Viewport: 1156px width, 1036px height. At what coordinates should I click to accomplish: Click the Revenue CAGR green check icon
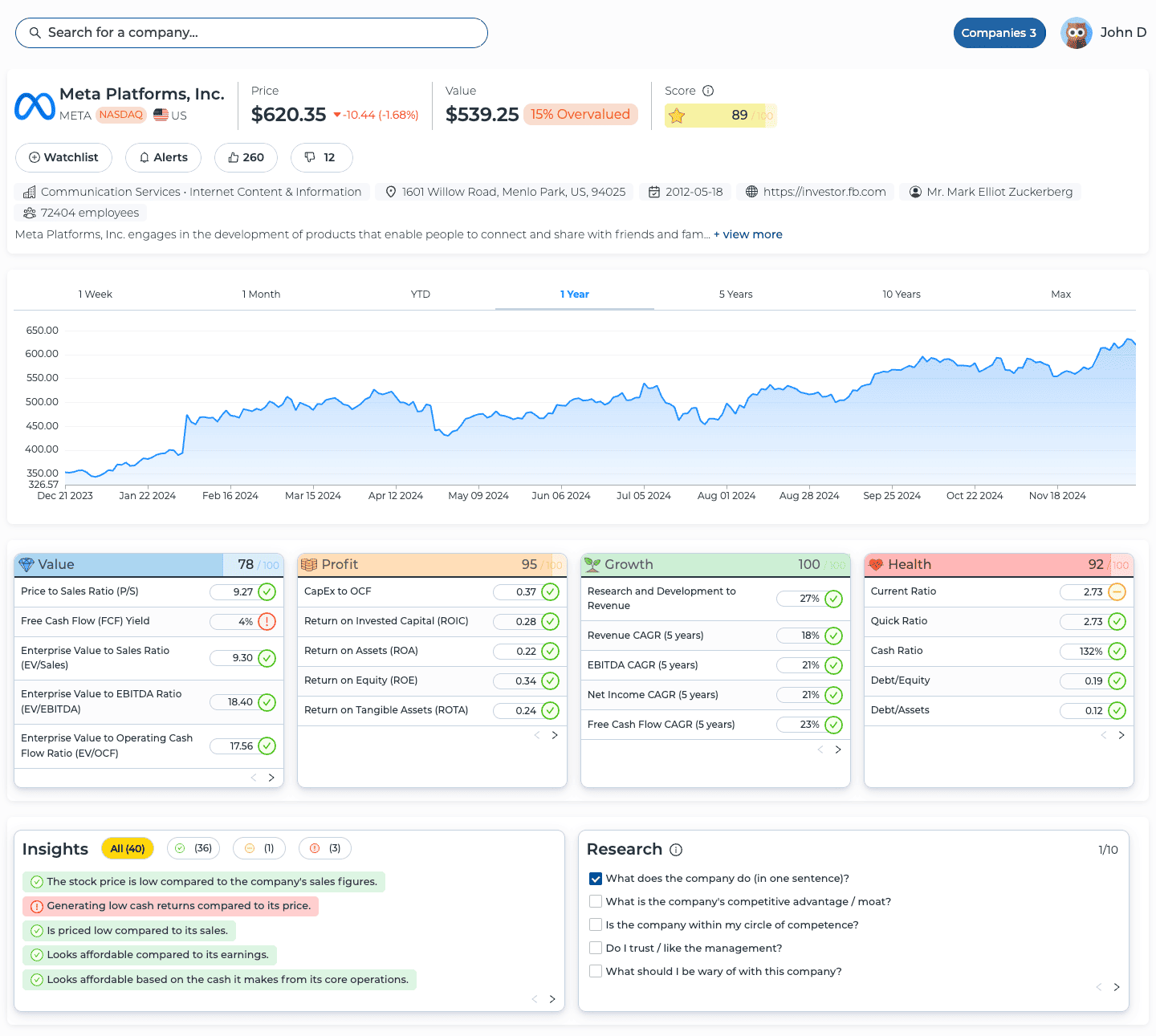pyautogui.click(x=833, y=636)
